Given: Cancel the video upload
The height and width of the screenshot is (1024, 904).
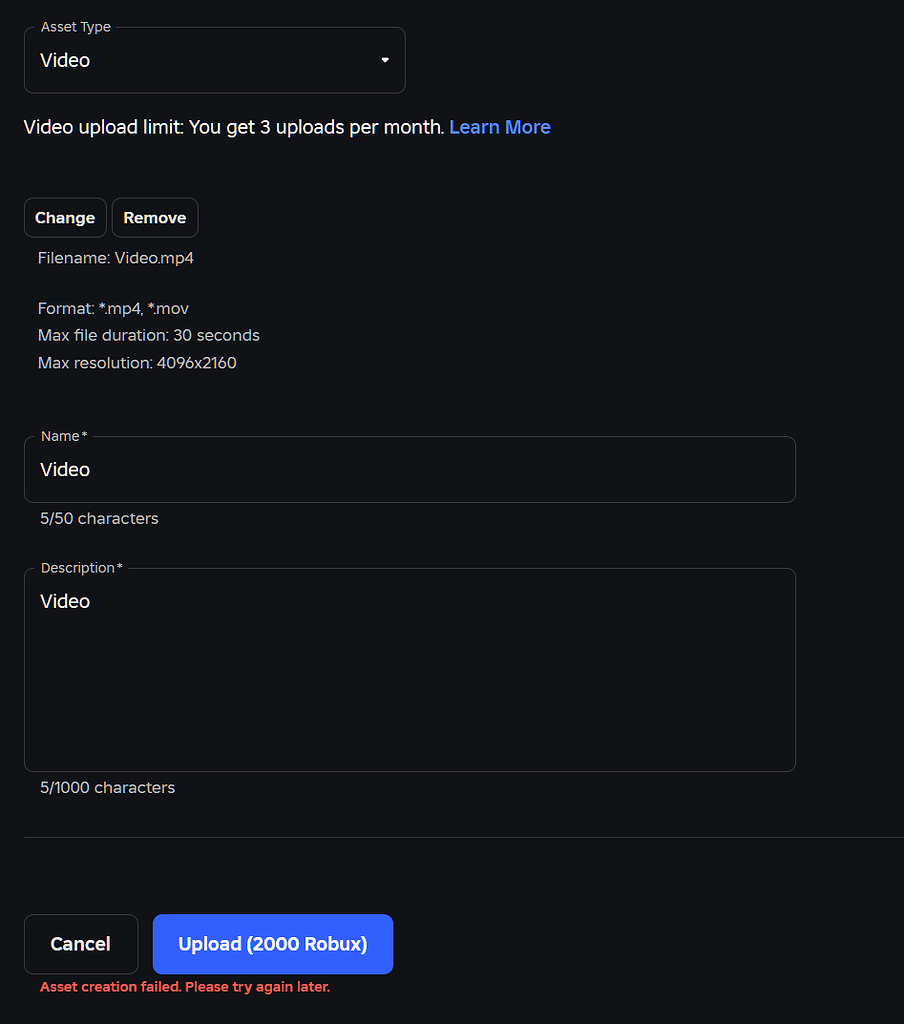Looking at the screenshot, I should (80, 943).
